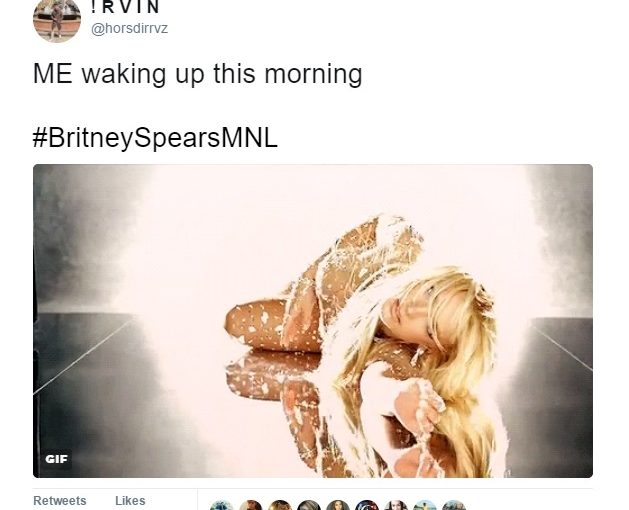Open the last liker avatar in the row
This screenshot has height=510, width=629.
click(x=454, y=505)
